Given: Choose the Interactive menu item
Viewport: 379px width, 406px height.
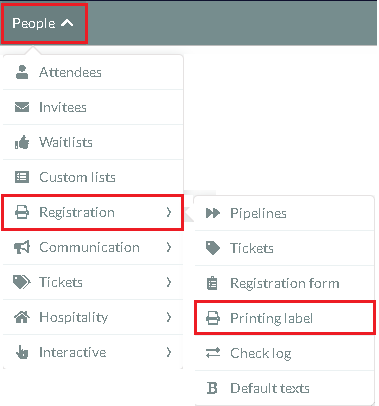Looking at the screenshot, I should [93, 352].
